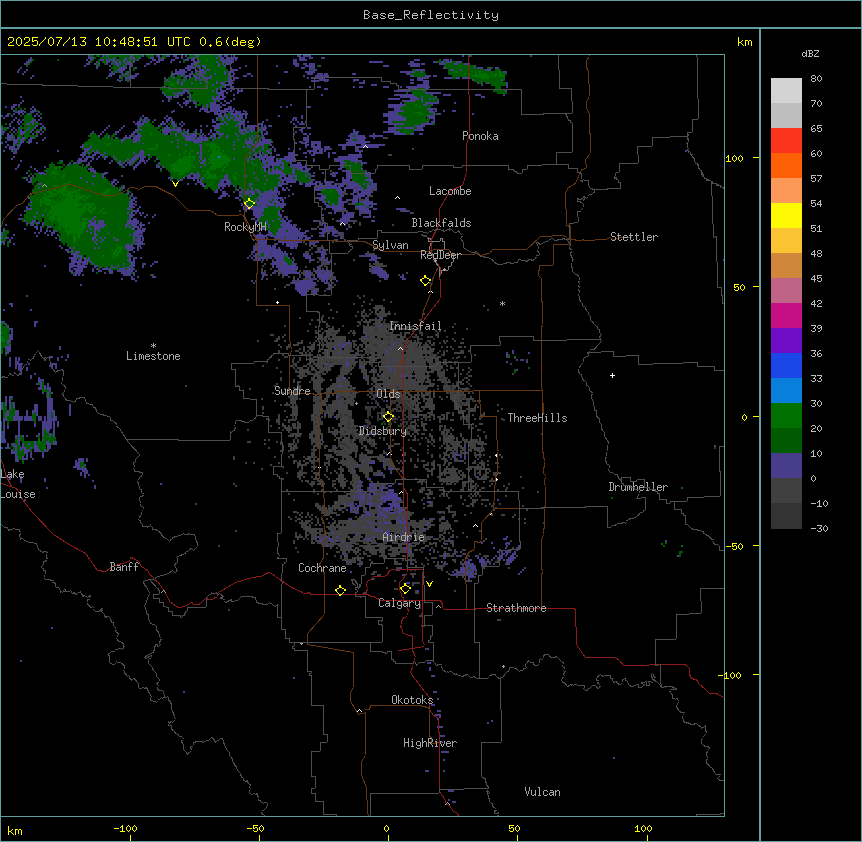The image size is (862, 842).
Task: Click the Ponoka city label
Action: pos(480,136)
